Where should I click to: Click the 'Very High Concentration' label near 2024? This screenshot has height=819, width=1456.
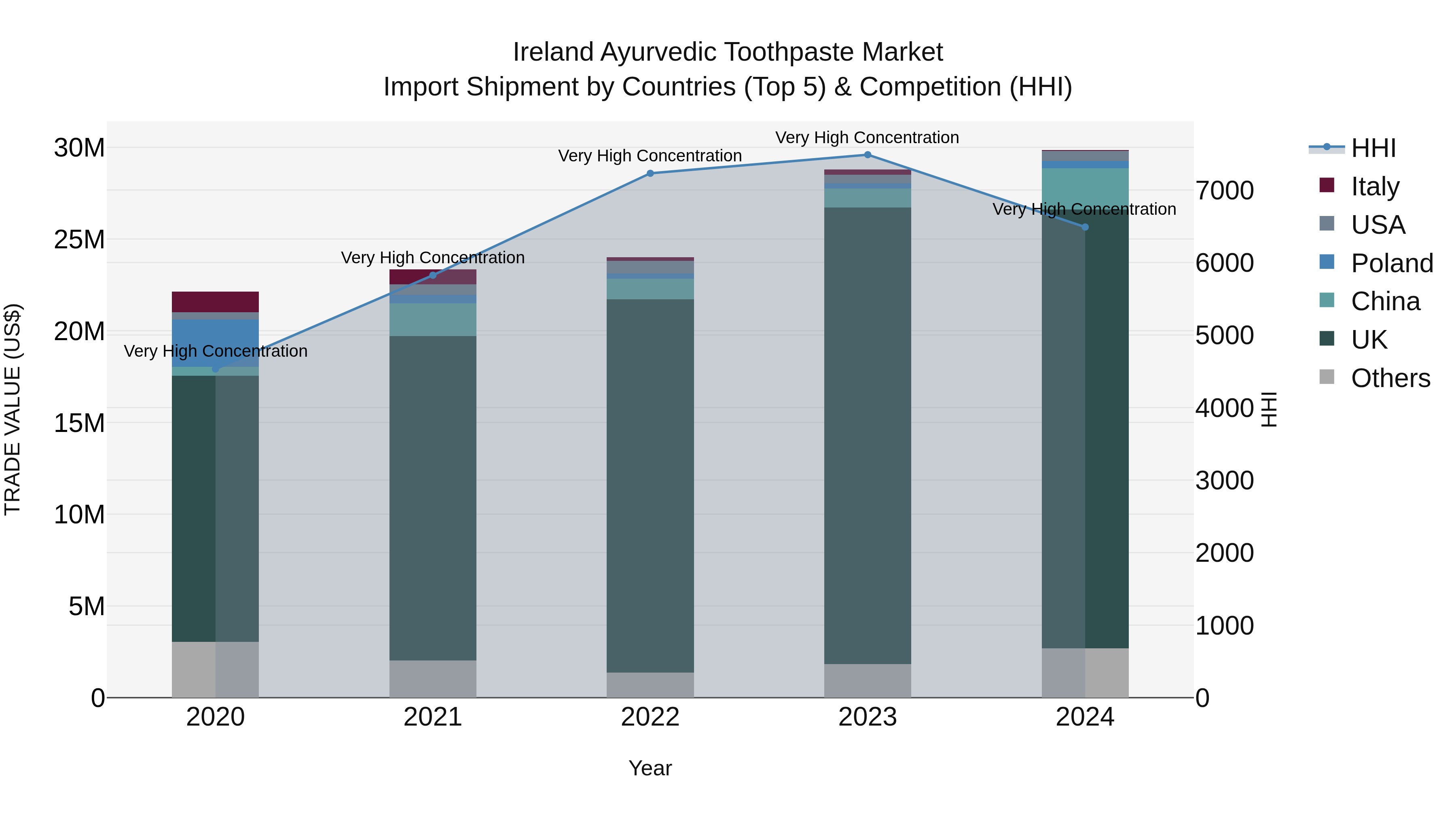(1084, 209)
